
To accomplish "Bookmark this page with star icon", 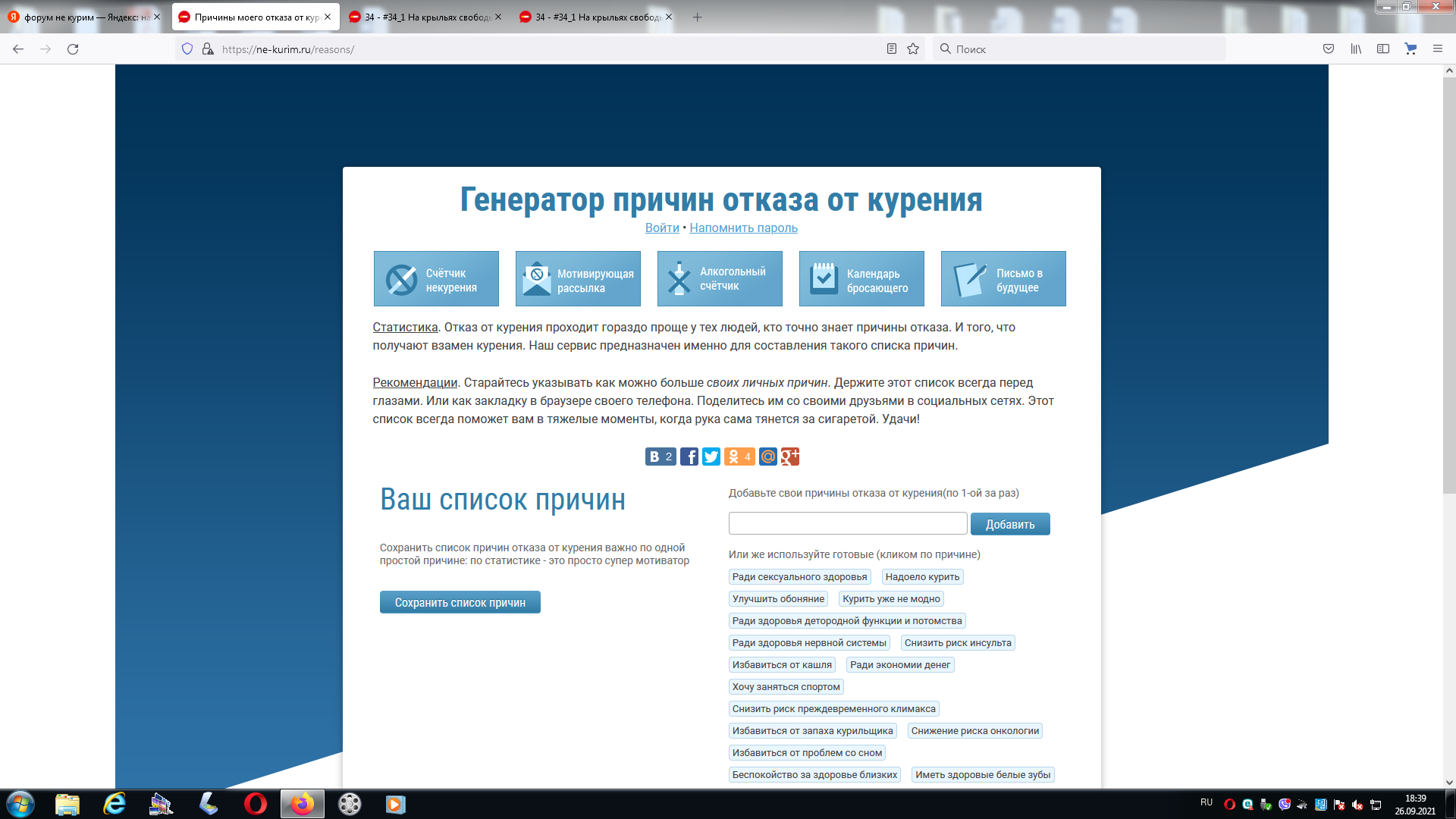I will tap(913, 49).
